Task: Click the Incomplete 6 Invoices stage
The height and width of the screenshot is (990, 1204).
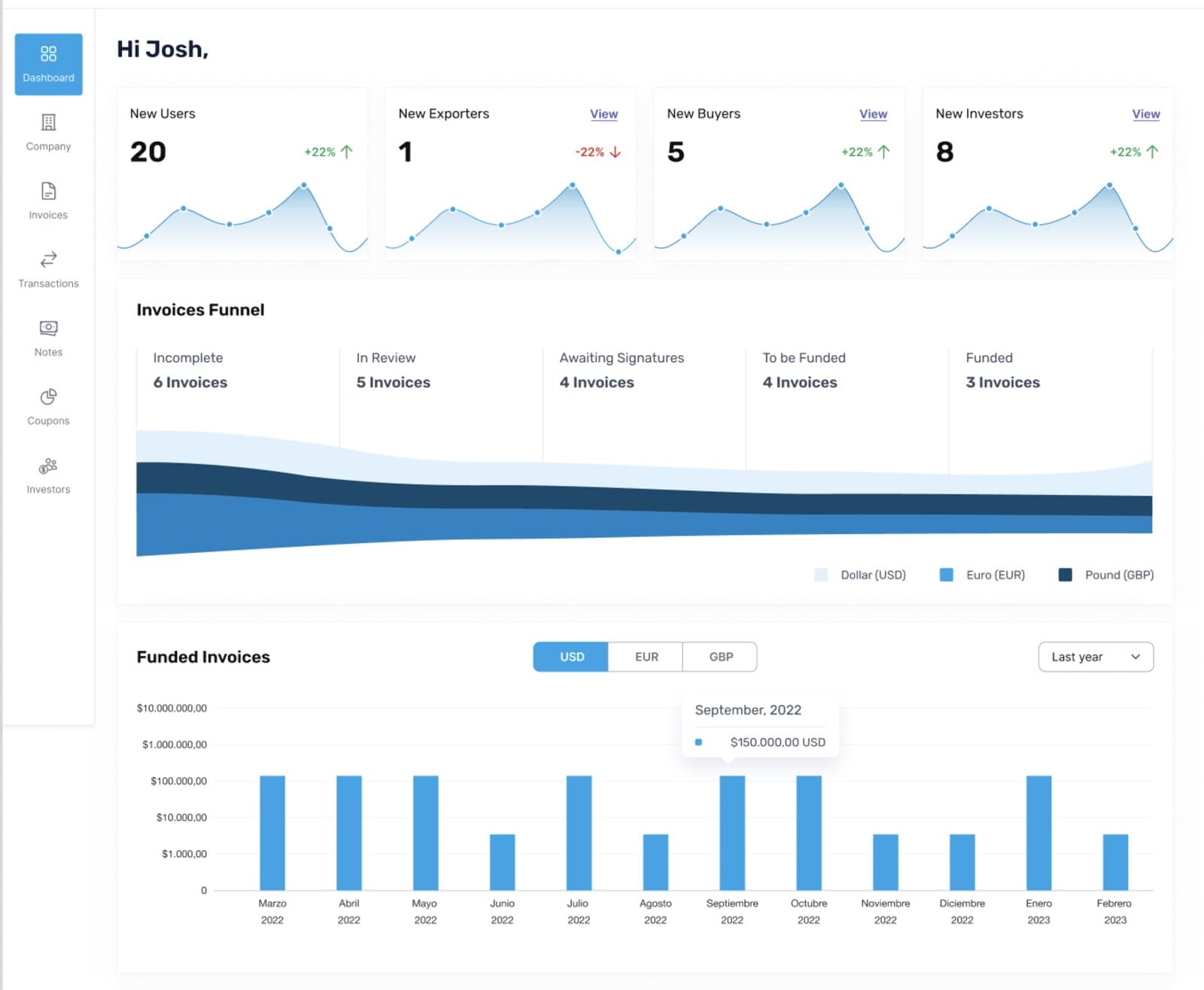Action: (190, 370)
